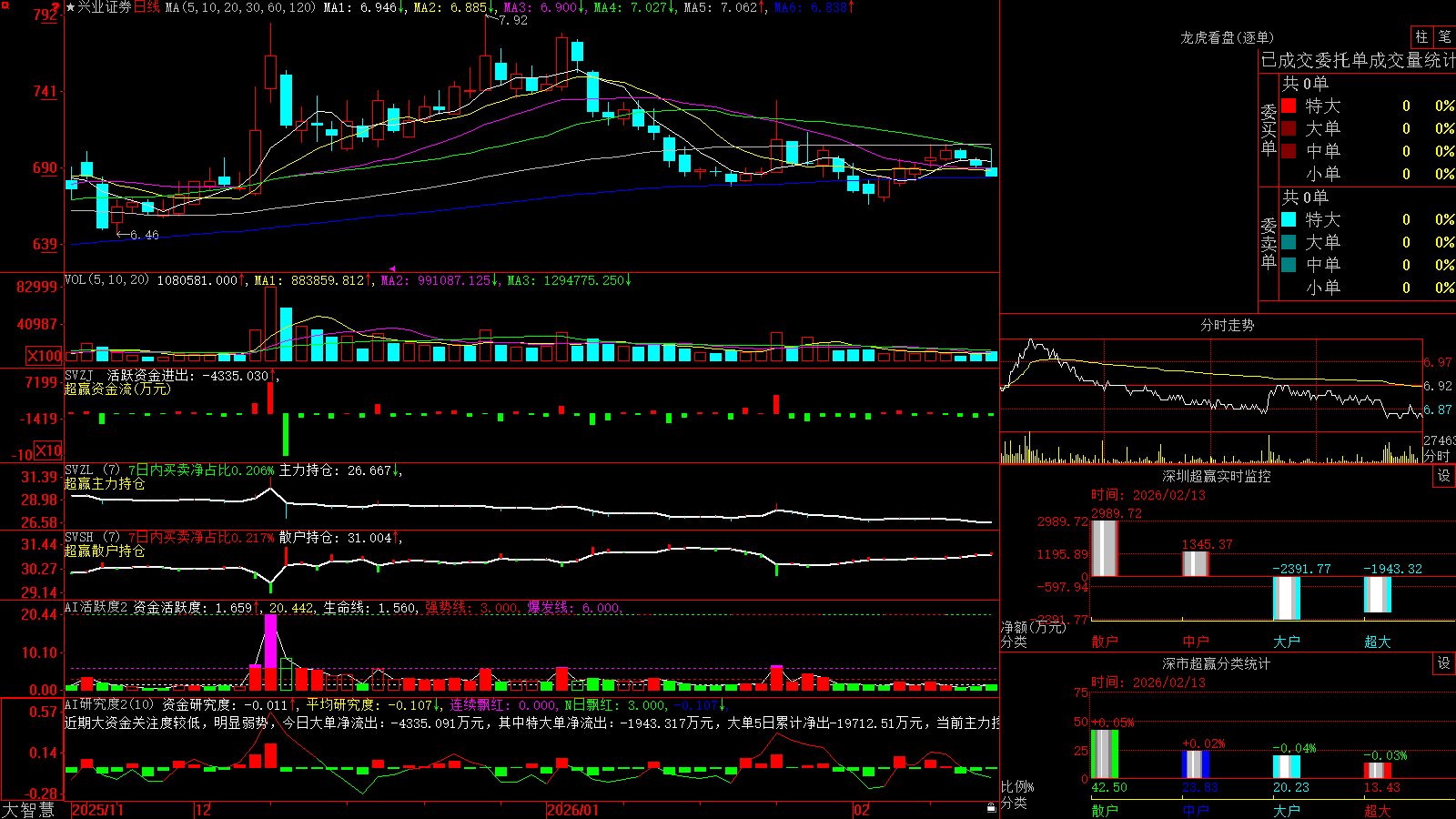Jump to the 2026/01 timeline marker

(573, 810)
